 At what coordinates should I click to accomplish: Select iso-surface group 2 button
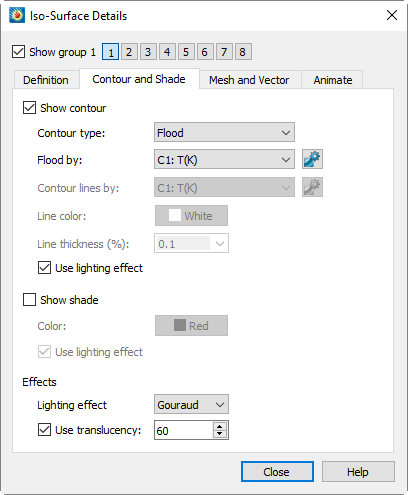click(129, 52)
